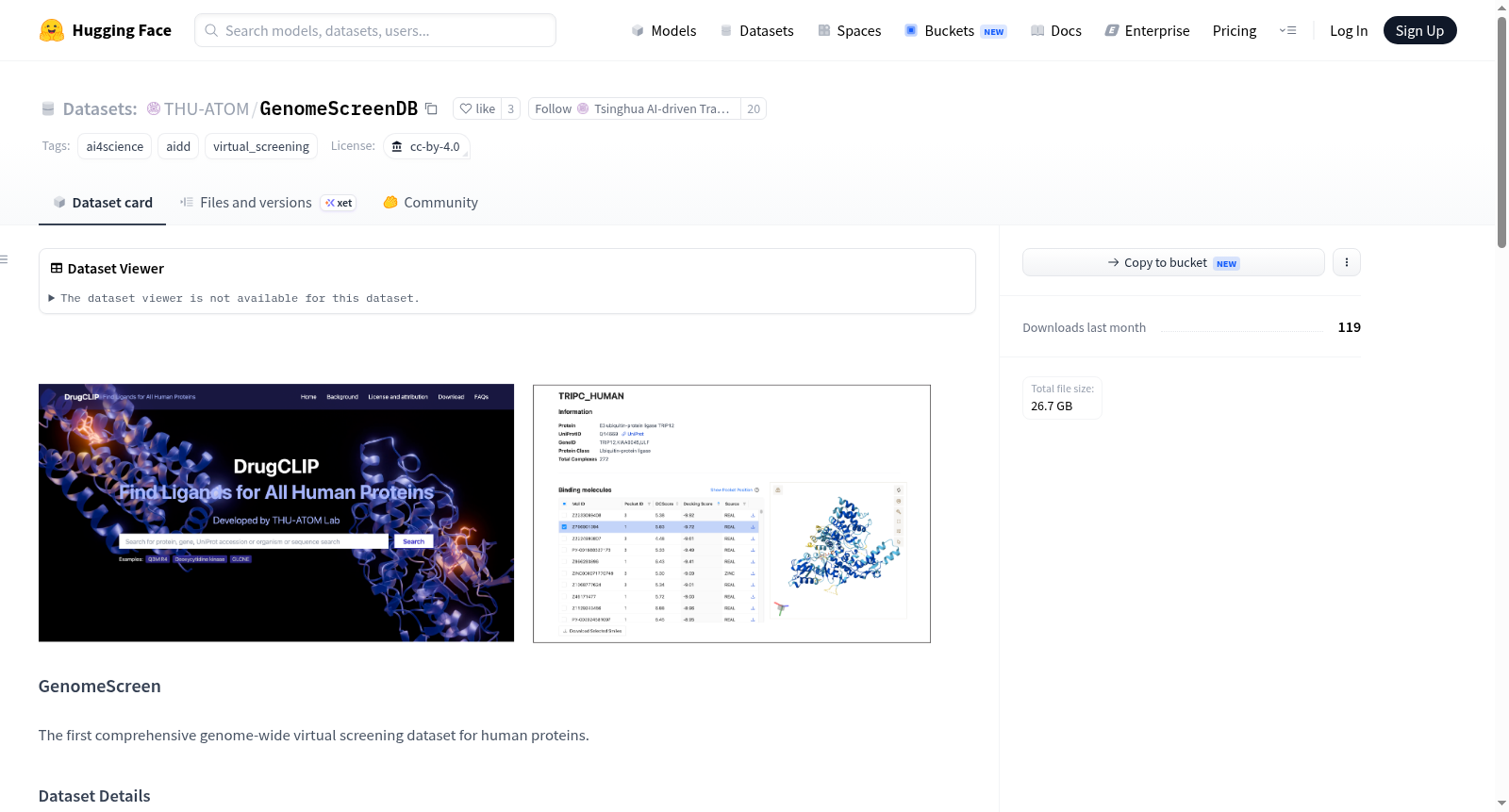This screenshot has width=1509, height=812.
Task: Click the Tsinghua organization avatar icon
Action: 583,108
